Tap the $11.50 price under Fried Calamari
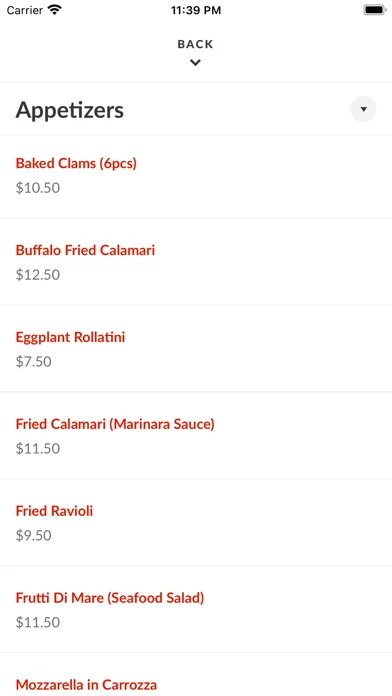Viewport: 392px width, 696px height. coord(38,449)
